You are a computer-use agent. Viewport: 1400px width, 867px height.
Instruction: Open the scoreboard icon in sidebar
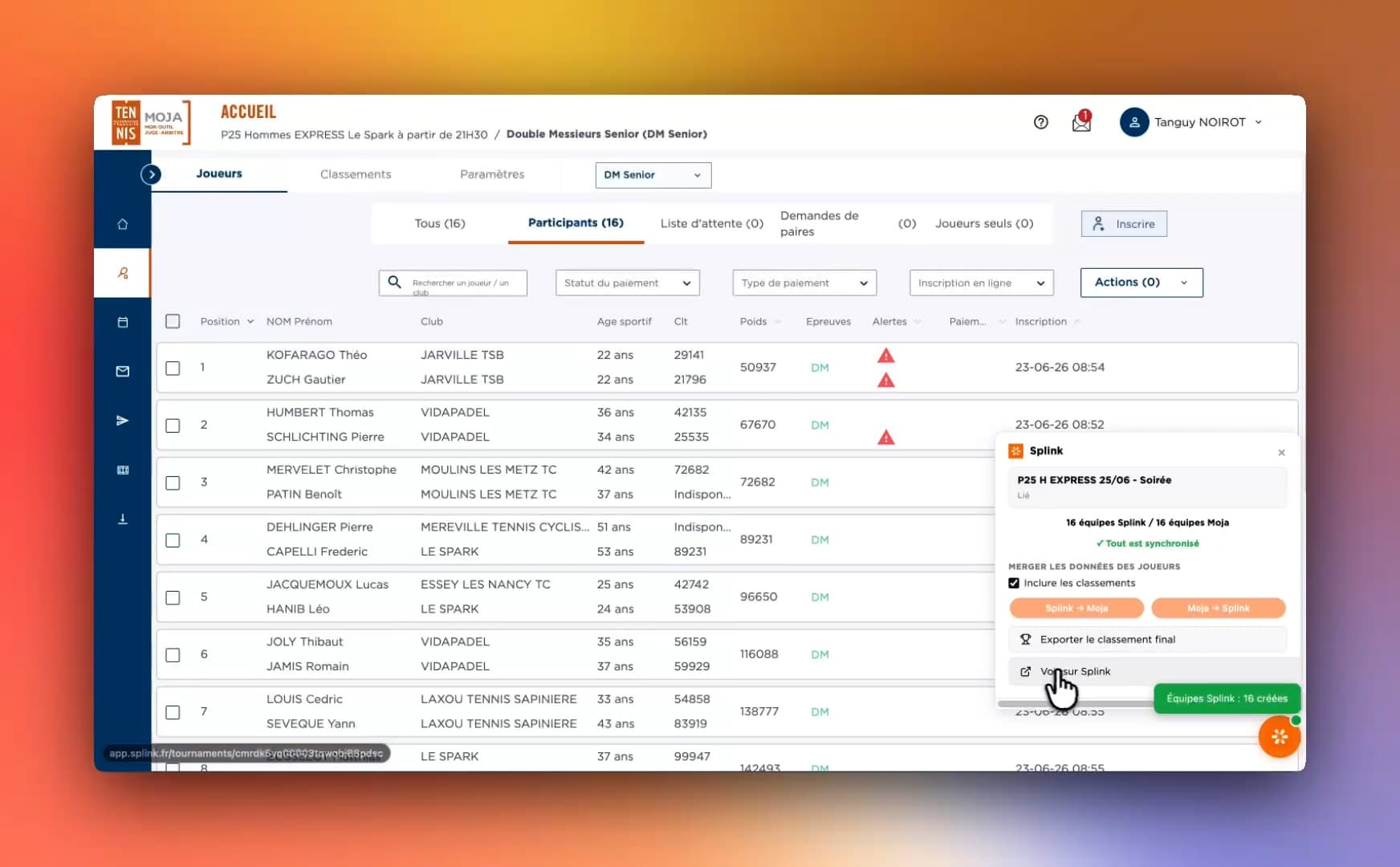pos(122,470)
